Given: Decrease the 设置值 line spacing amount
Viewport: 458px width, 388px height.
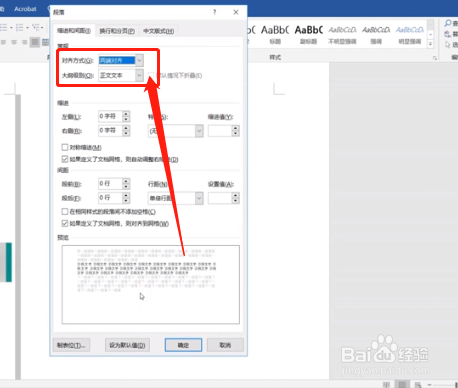Looking at the screenshot, I should (236, 201).
